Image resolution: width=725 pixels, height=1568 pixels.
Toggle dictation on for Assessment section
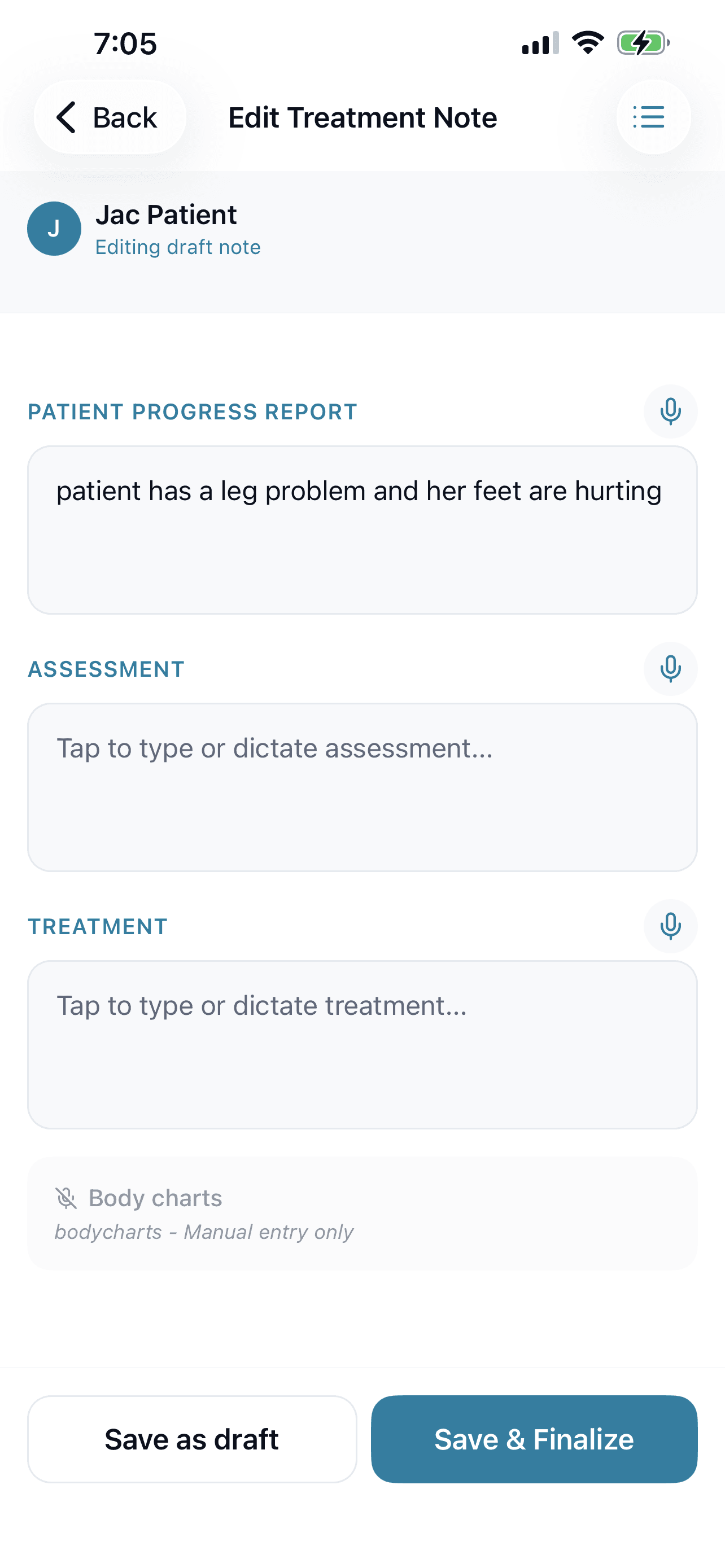point(670,668)
